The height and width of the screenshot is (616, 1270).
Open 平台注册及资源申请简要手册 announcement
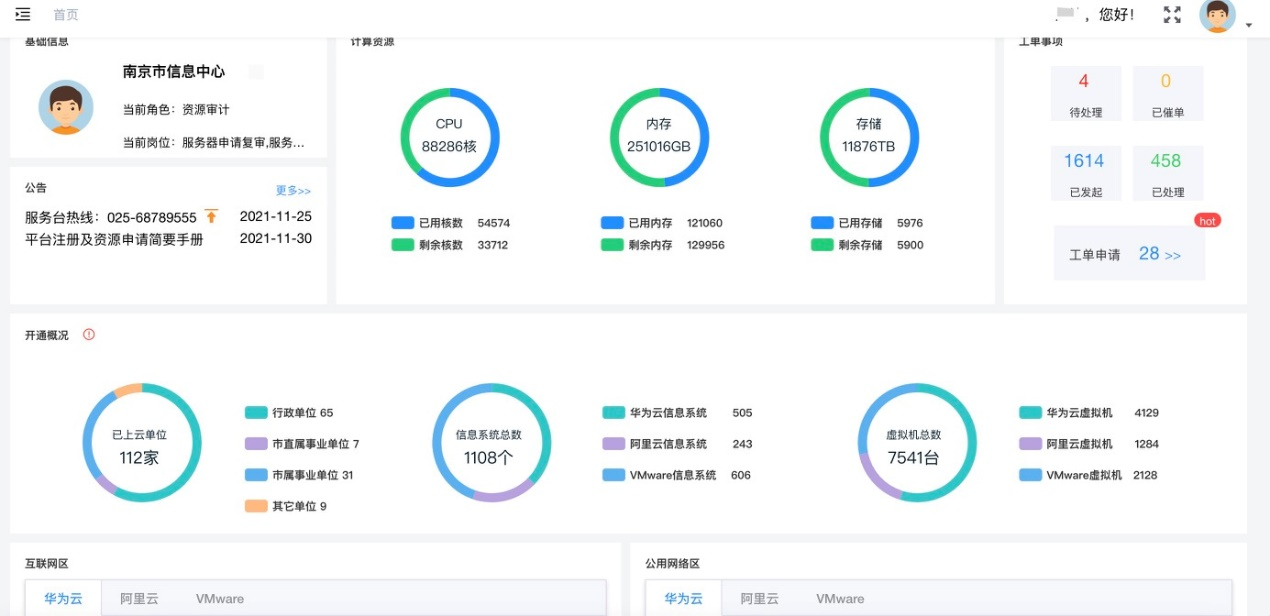tap(114, 239)
